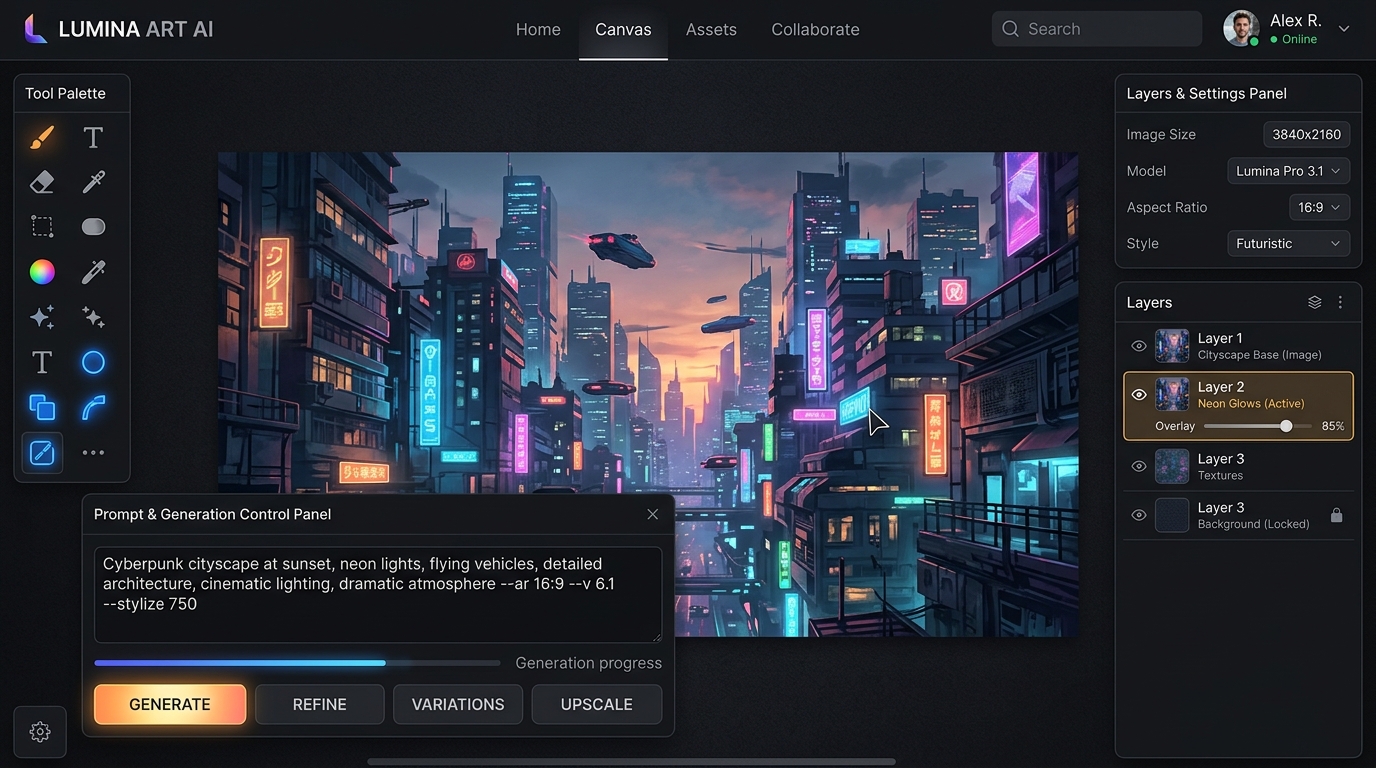Hide the Textures layer
Image resolution: width=1376 pixels, height=768 pixels.
coord(1138,466)
